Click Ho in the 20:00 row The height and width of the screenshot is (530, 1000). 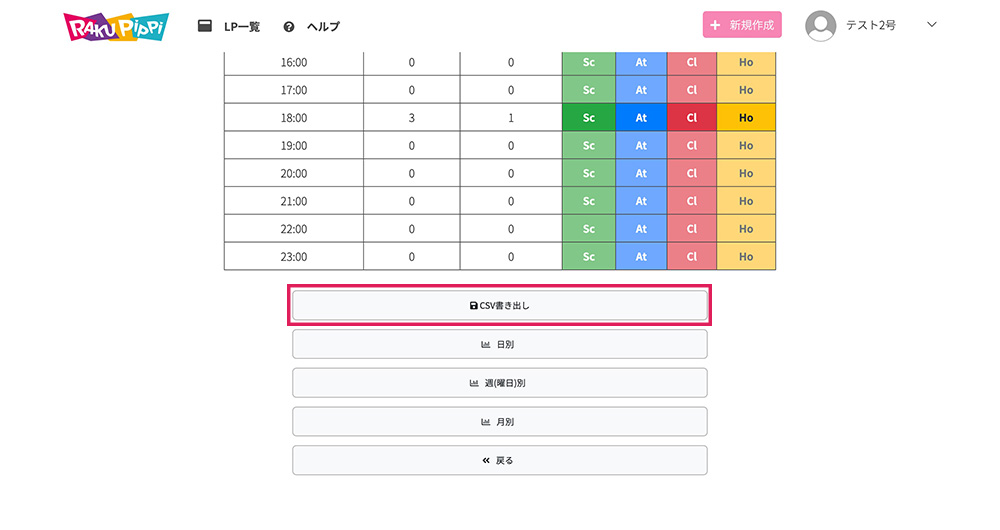746,173
